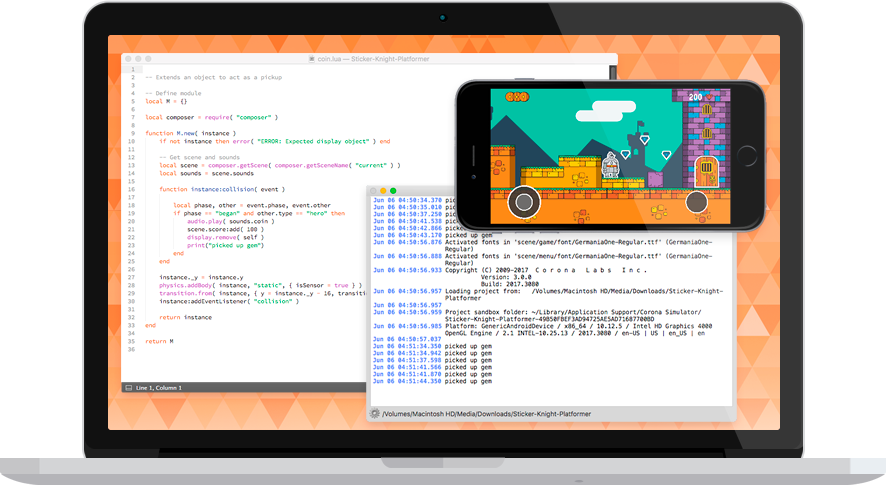Click the panel icon left of Line 1, Column 1
Image resolution: width=886 pixels, height=485 pixels.
[x=128, y=387]
